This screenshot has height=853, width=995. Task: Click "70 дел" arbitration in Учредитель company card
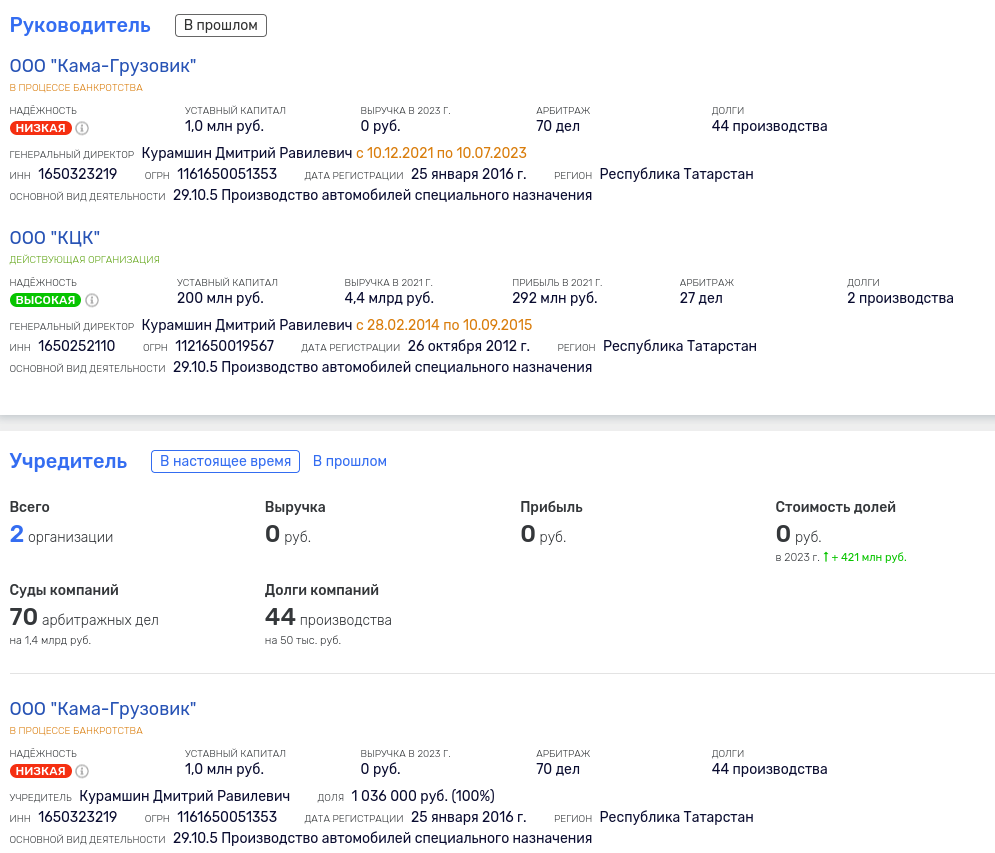pos(558,769)
